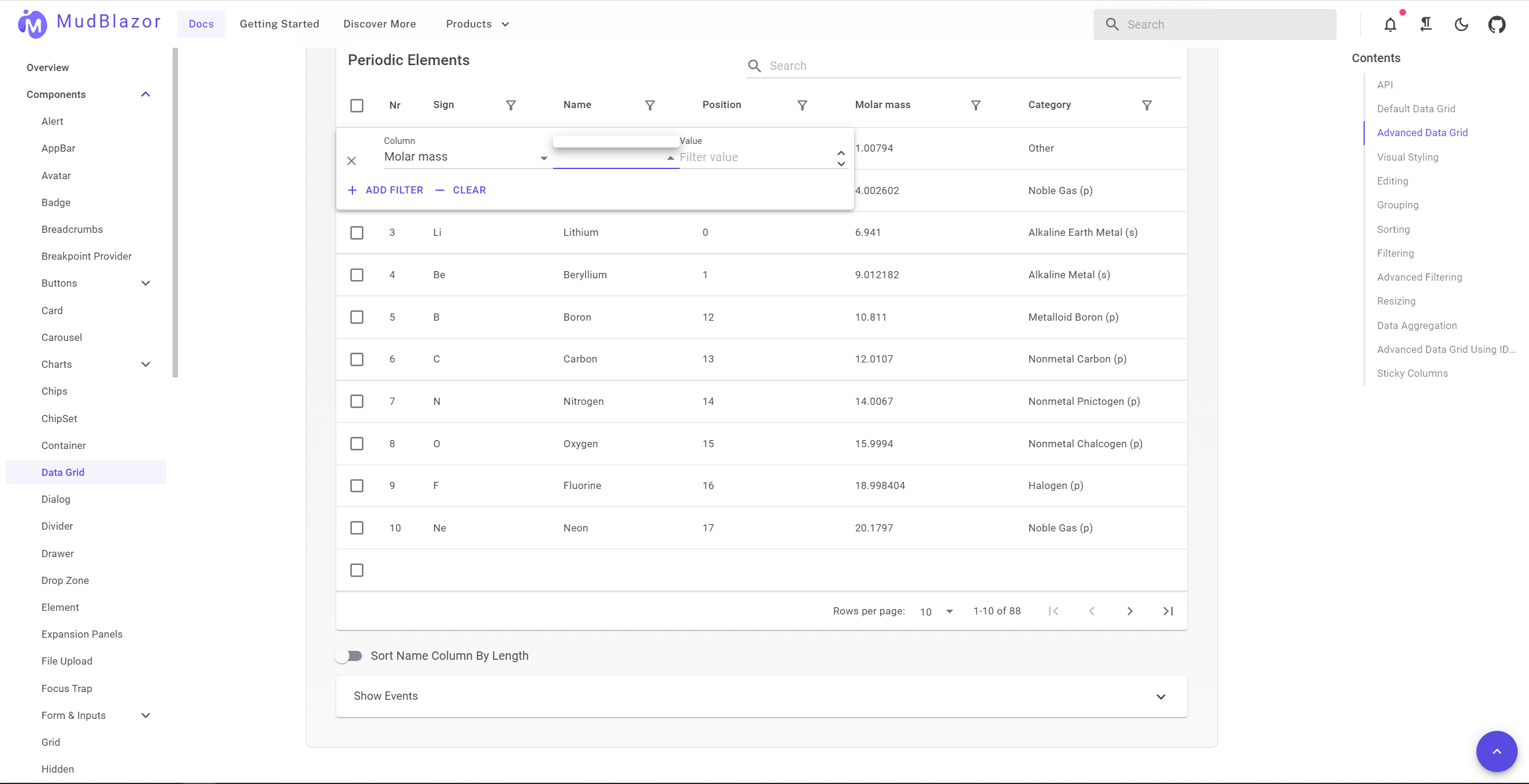The height and width of the screenshot is (784, 1529).
Task: Advance to the next page of elements
Action: 1129,611
